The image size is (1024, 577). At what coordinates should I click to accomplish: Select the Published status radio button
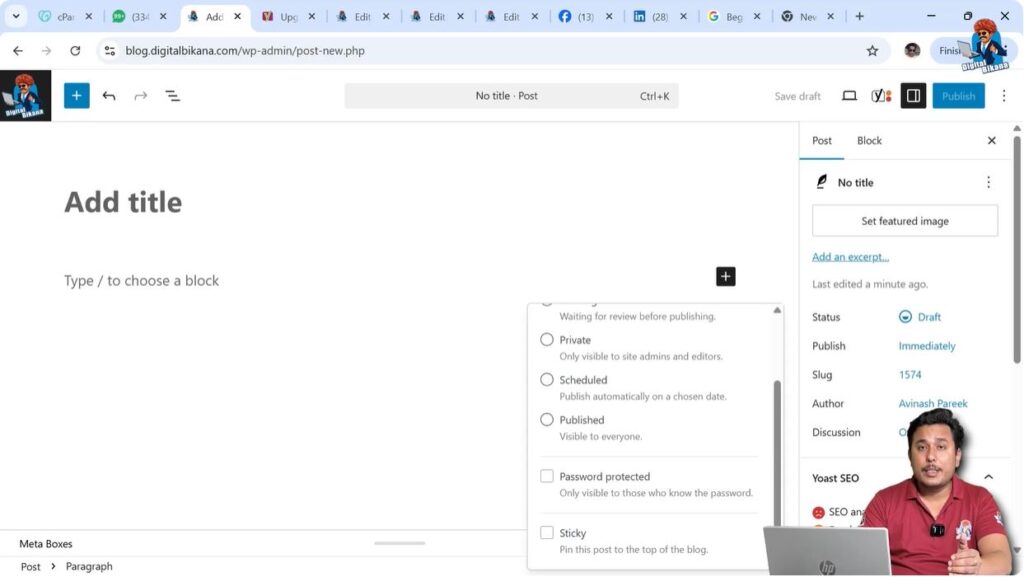pos(547,419)
